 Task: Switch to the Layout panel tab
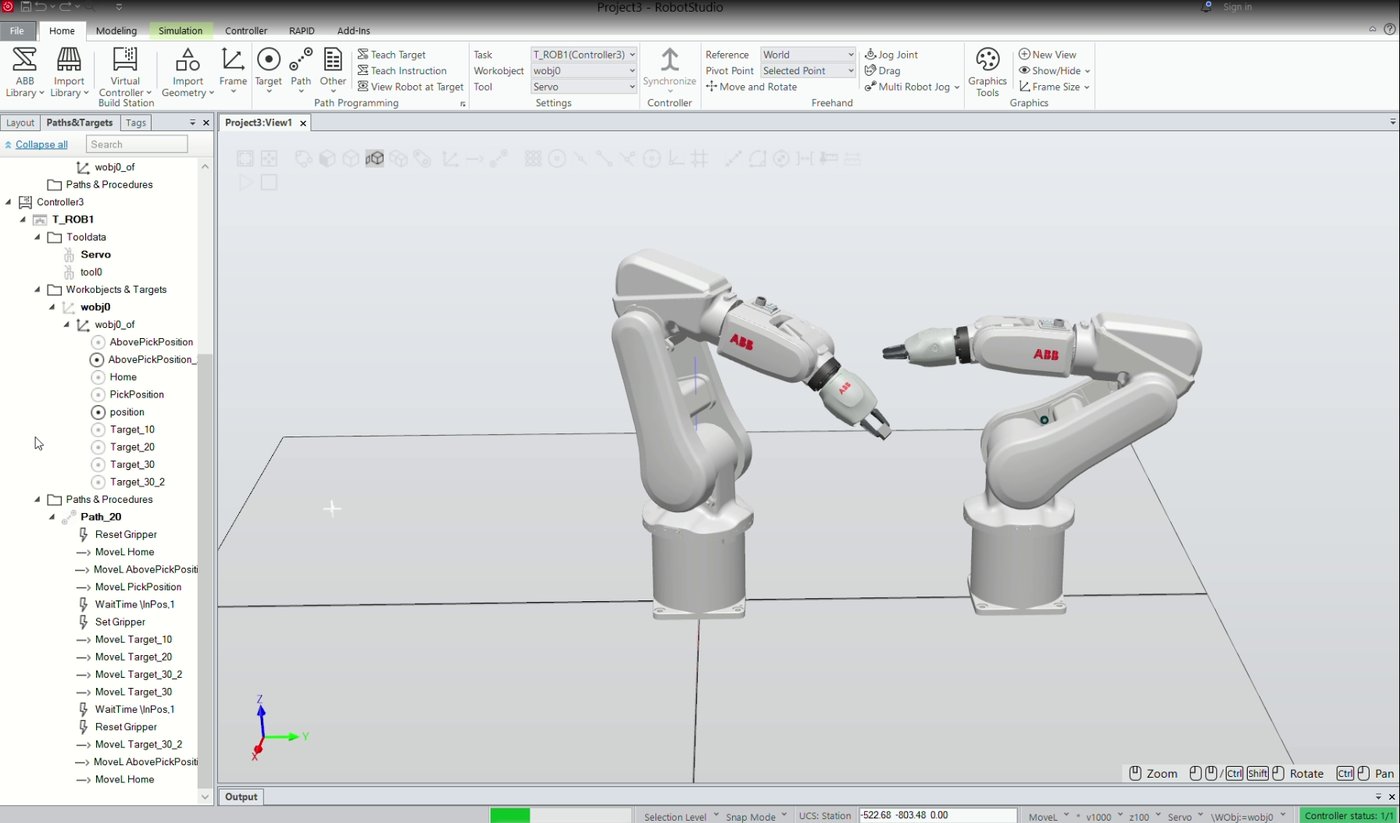click(20, 123)
